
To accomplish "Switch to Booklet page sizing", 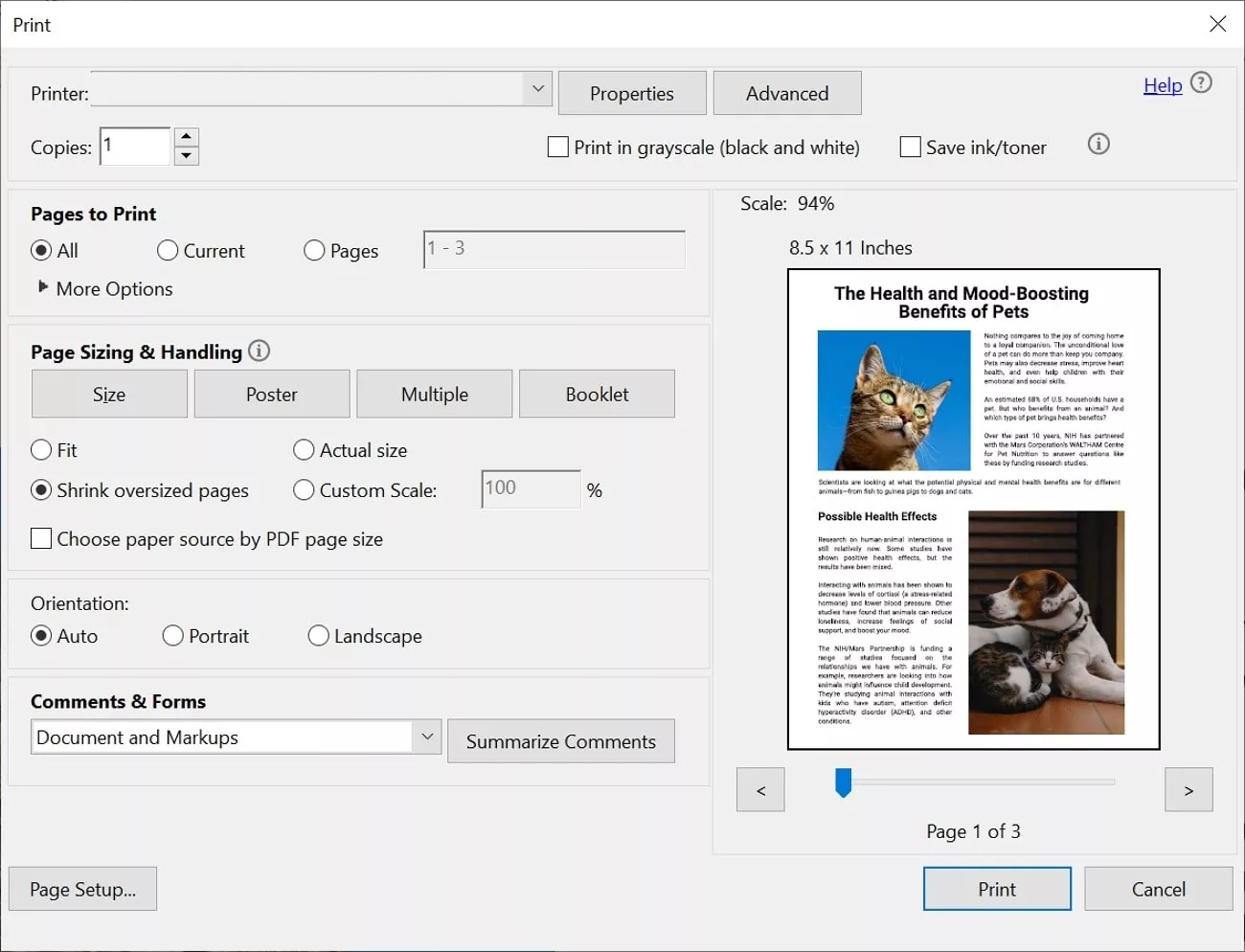I will 597,394.
